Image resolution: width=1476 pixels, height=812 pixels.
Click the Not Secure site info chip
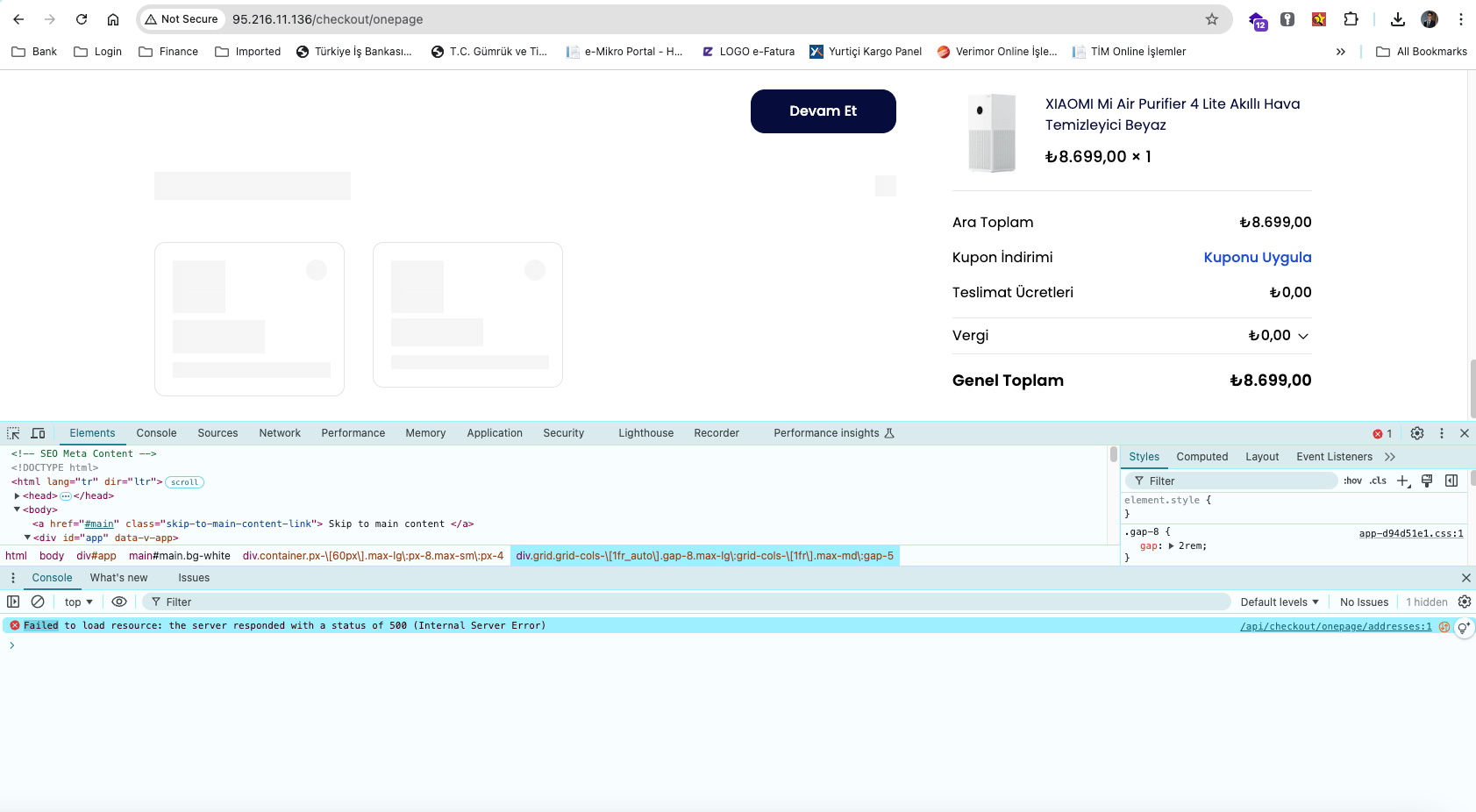point(182,19)
